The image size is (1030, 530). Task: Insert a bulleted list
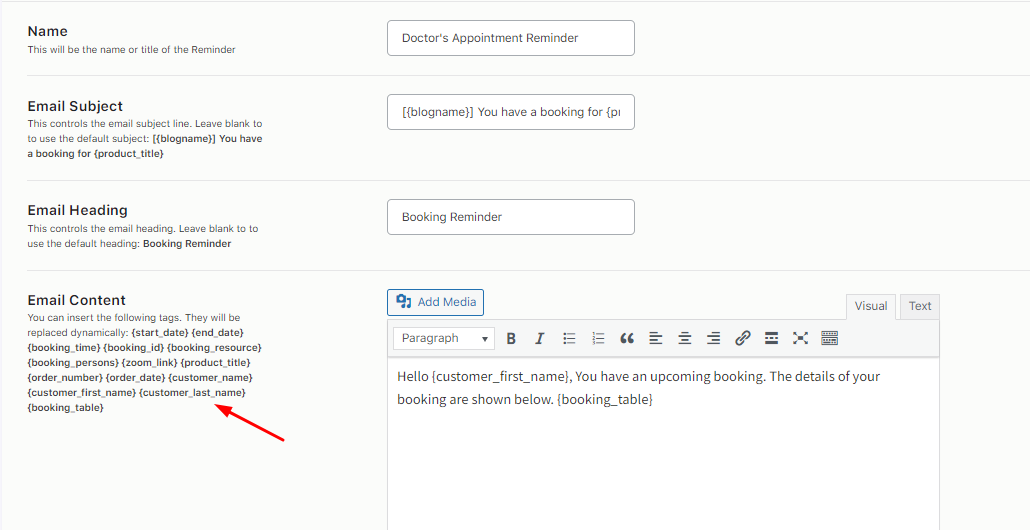(569, 338)
